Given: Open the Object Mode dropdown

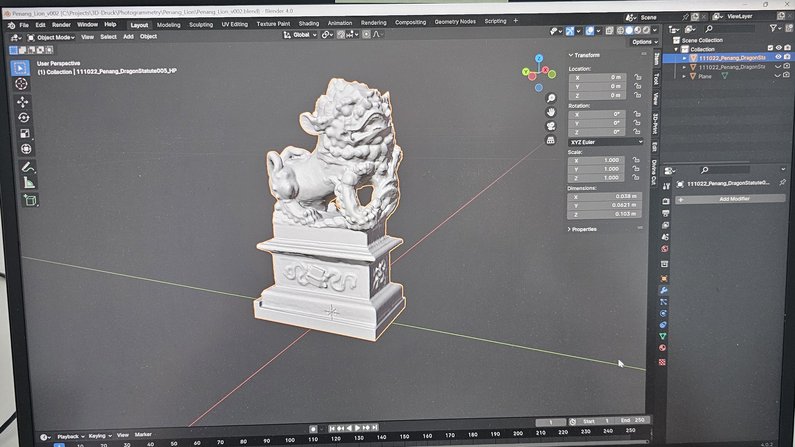Looking at the screenshot, I should click(48, 37).
